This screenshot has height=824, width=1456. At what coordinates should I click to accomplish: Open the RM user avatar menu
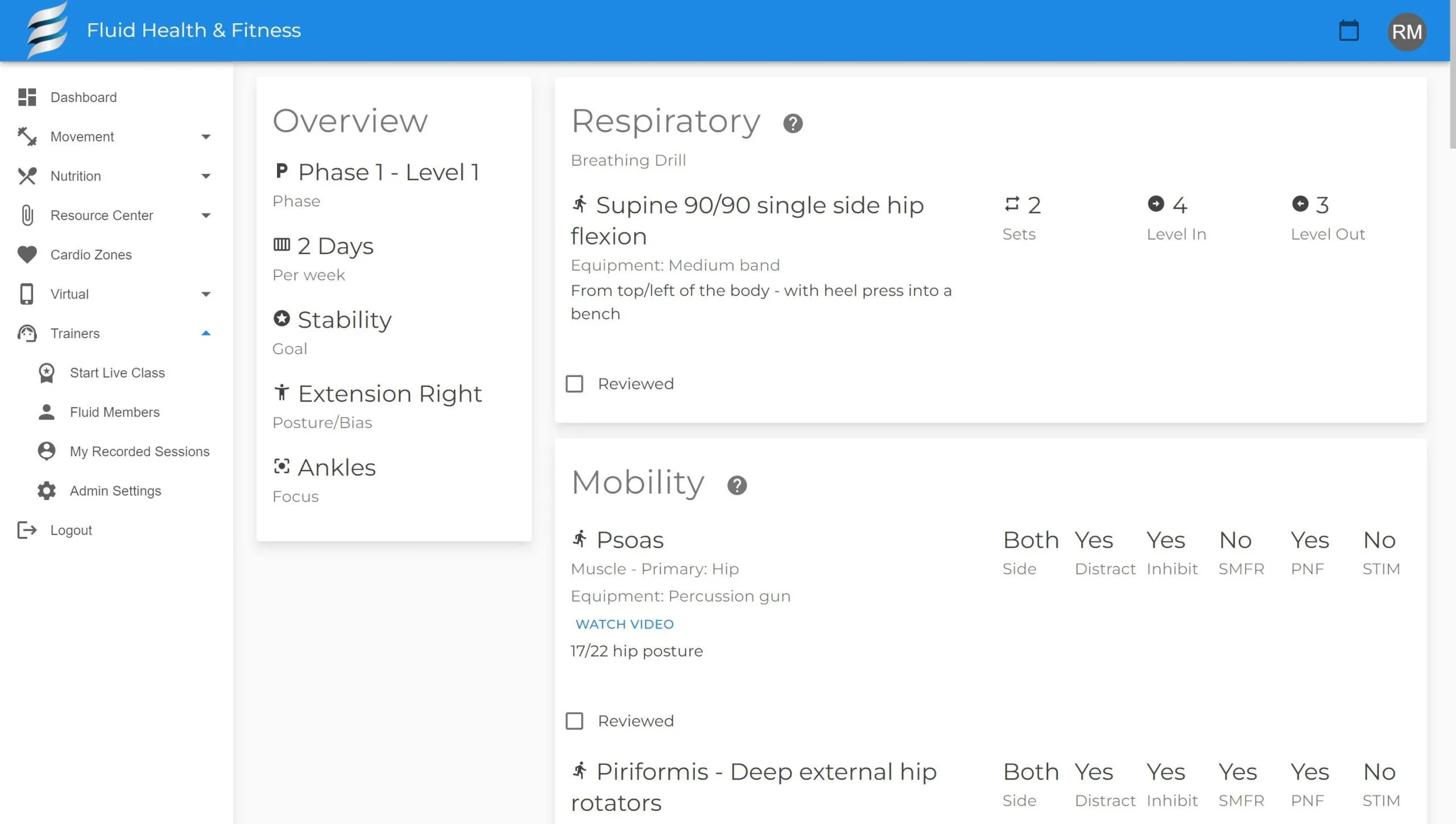[x=1407, y=32]
